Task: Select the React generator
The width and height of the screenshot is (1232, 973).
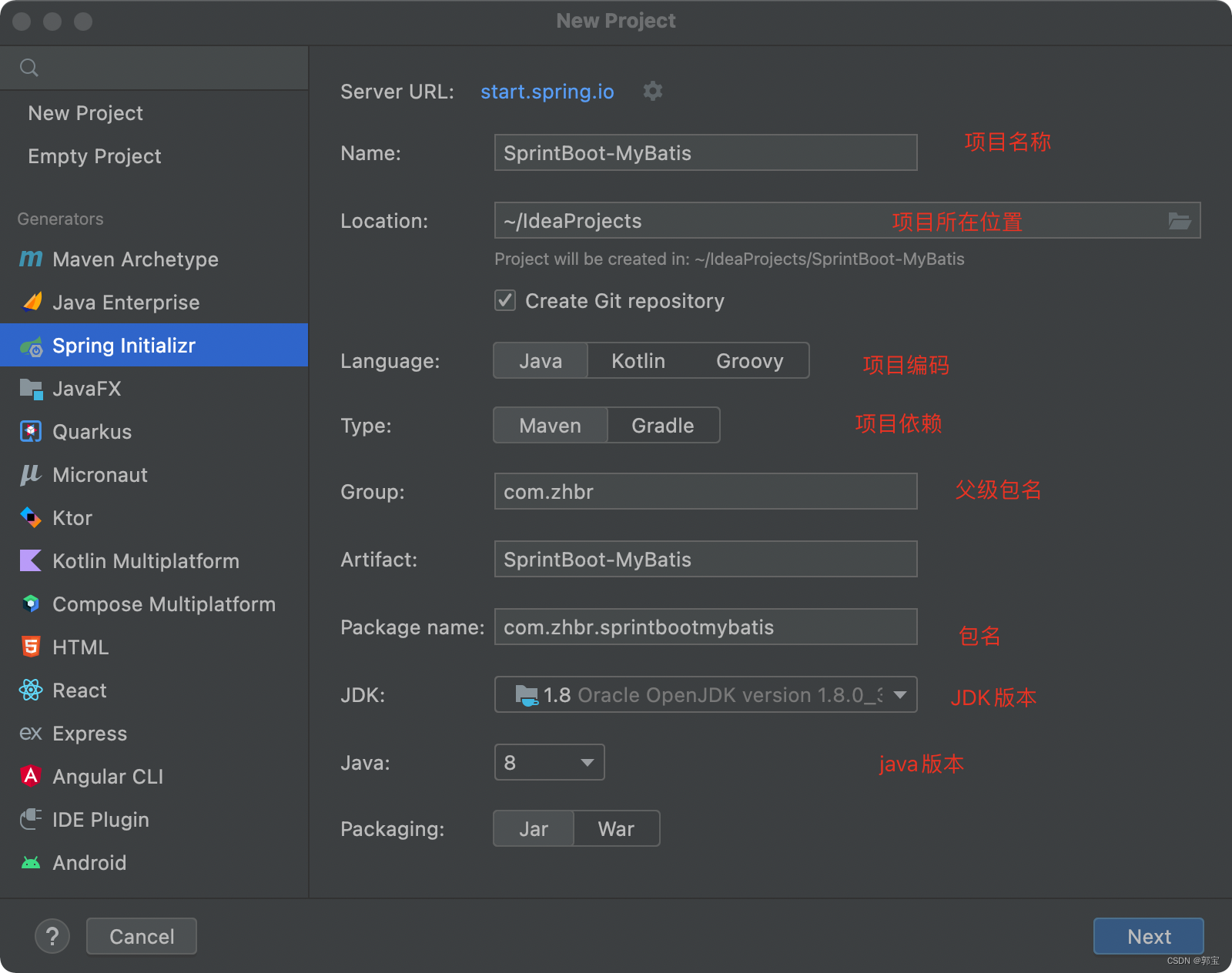Action: (79, 690)
